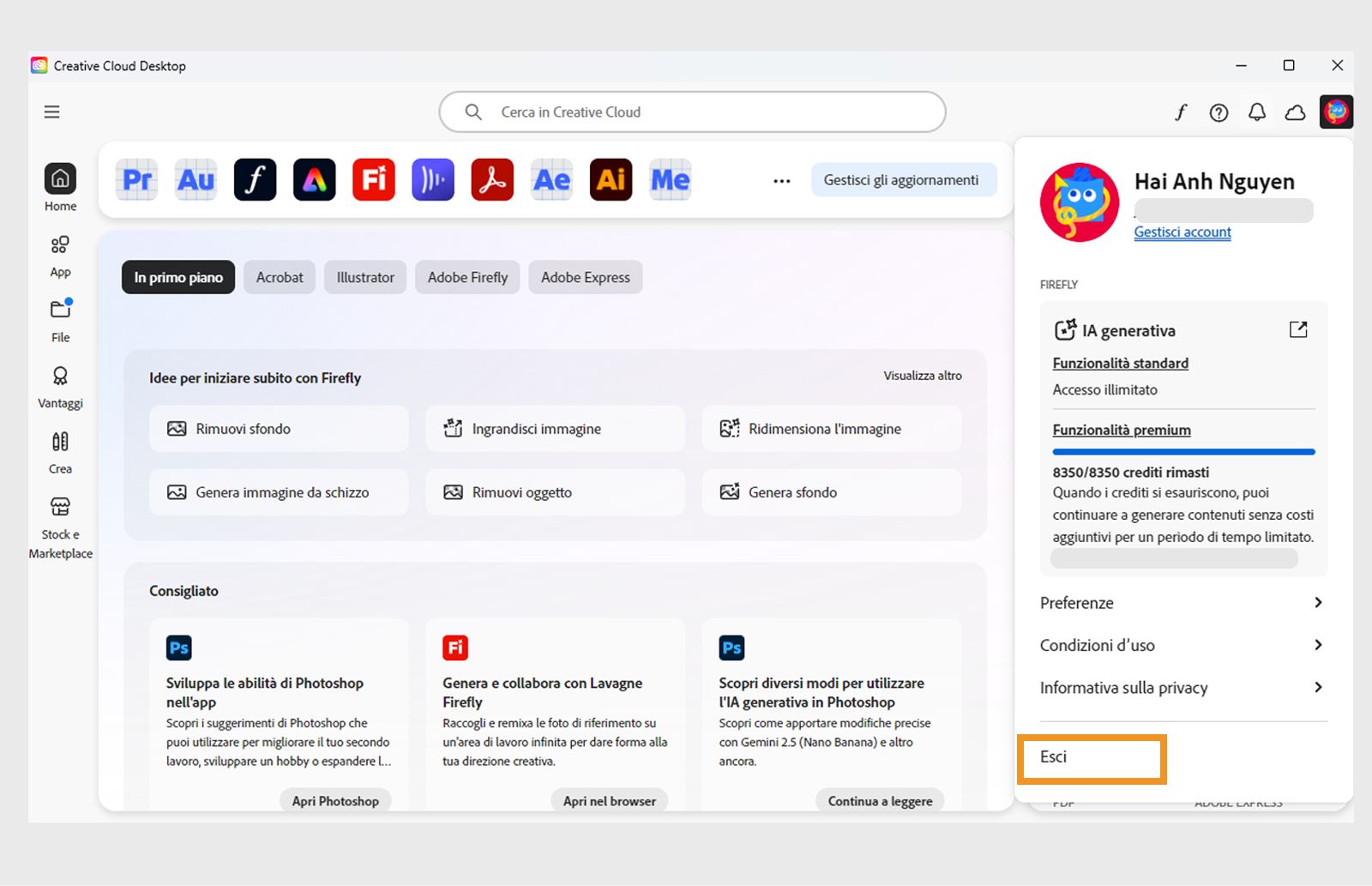Screen dimensions: 1372x886
Task: Open Stock e Marketplace in sidebar
Action: 60,528
